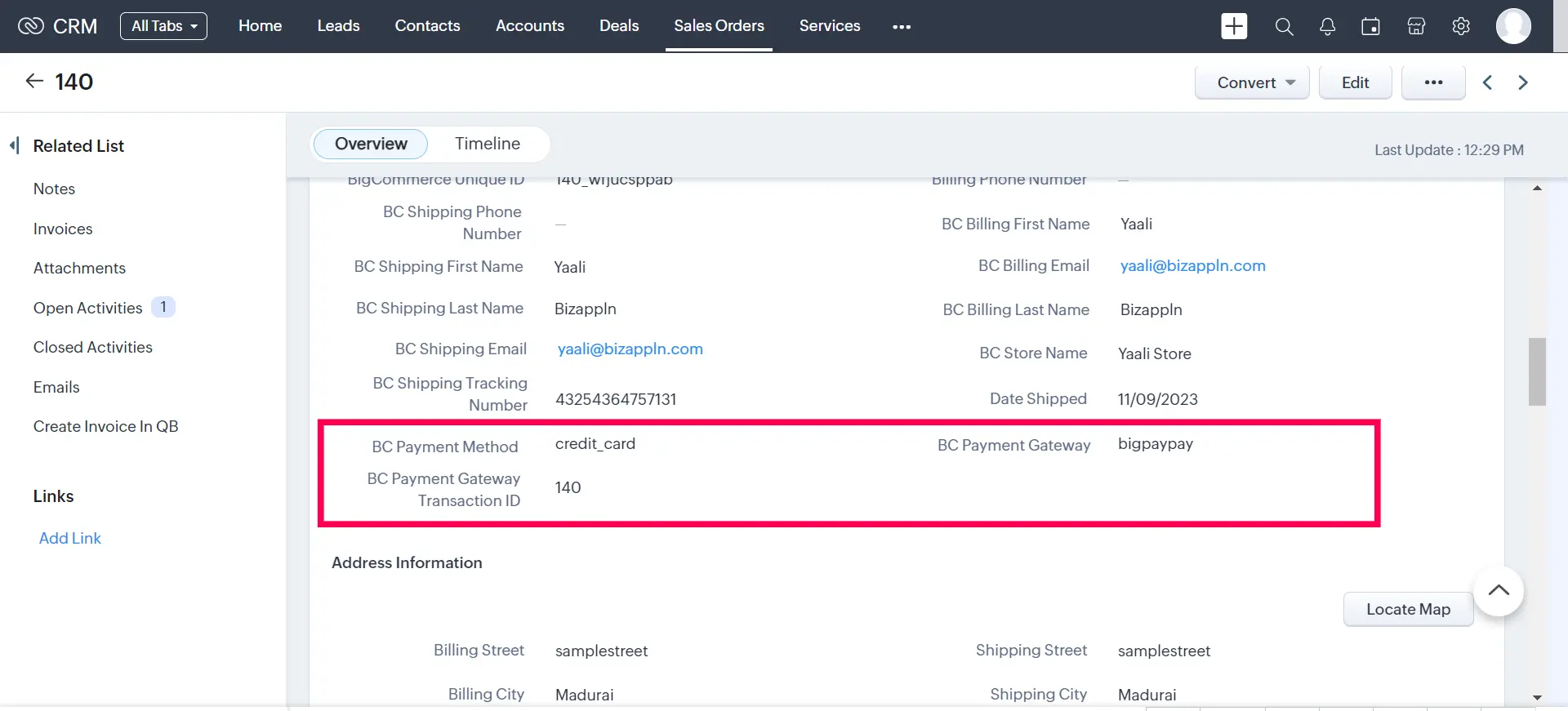The image size is (1568, 711).
Task: Click the Address Information heading
Action: 407,562
